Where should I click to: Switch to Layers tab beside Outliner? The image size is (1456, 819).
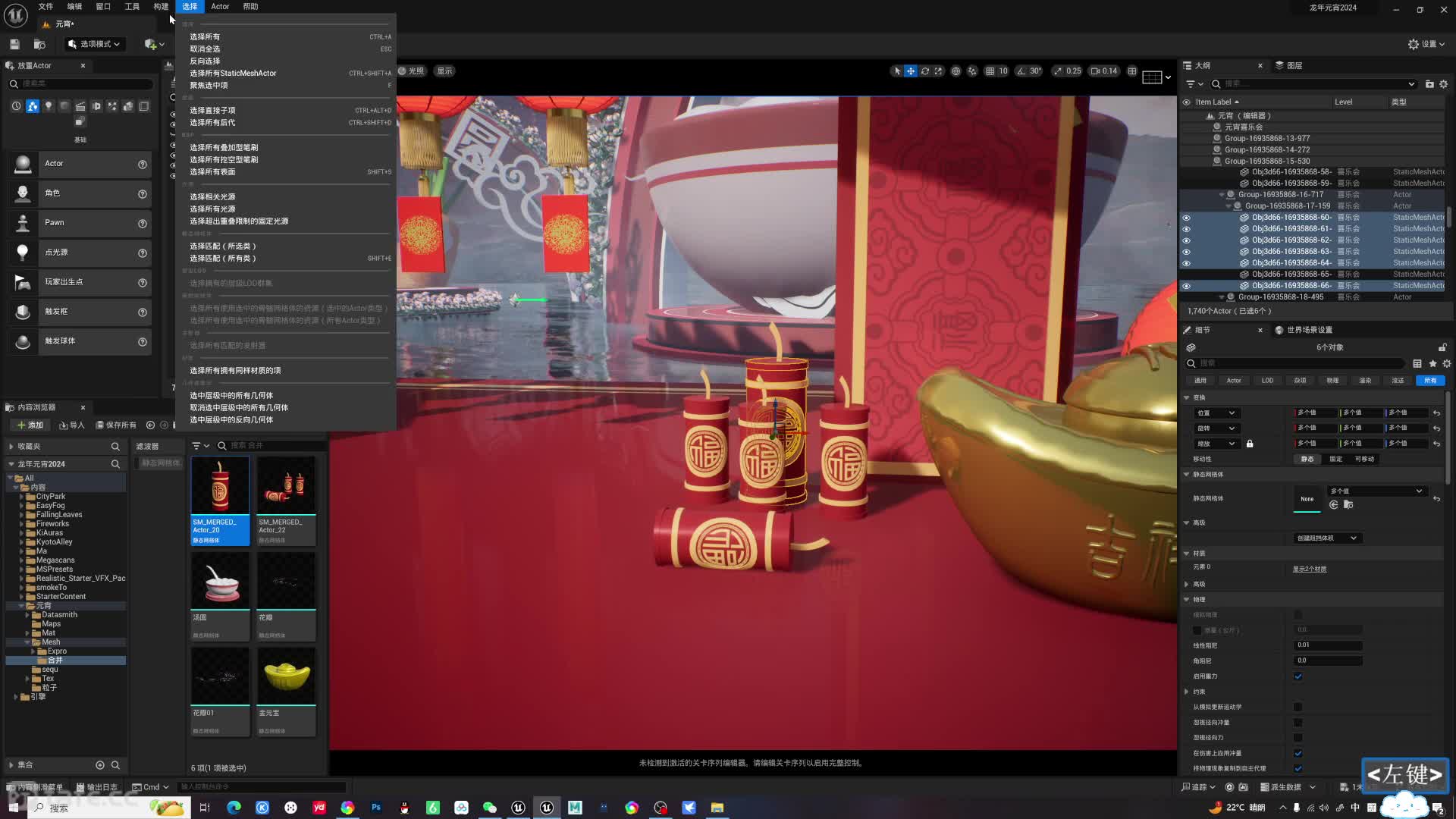pos(1288,65)
